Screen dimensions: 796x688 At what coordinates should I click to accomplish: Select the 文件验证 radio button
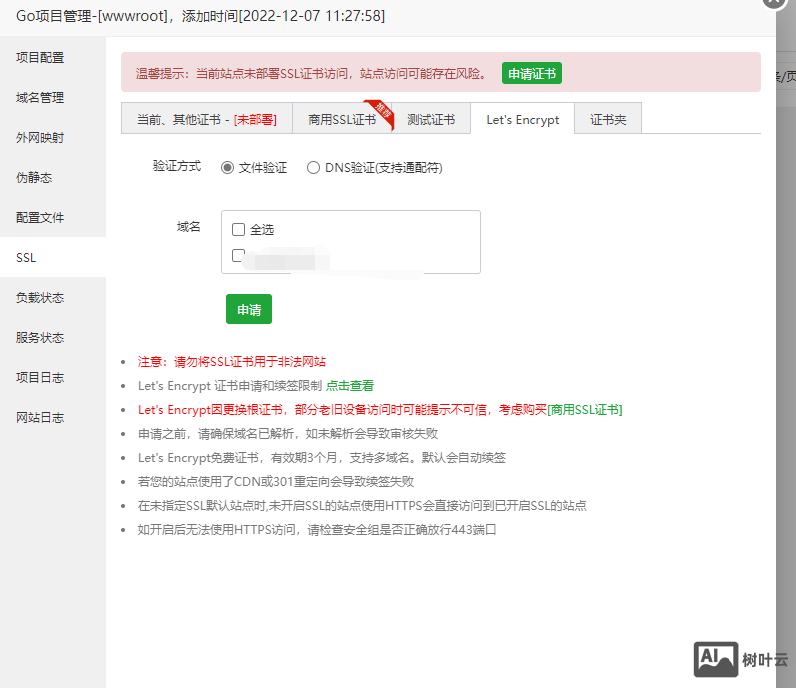click(x=227, y=168)
